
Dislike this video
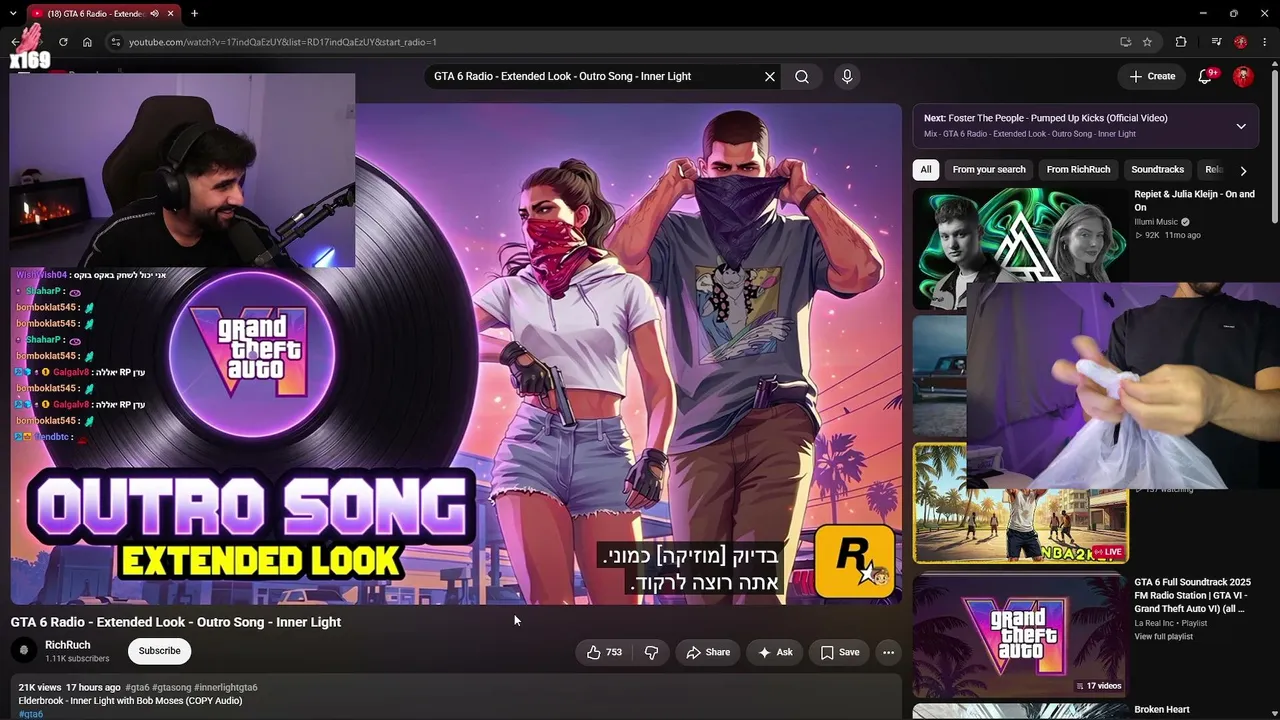(651, 652)
